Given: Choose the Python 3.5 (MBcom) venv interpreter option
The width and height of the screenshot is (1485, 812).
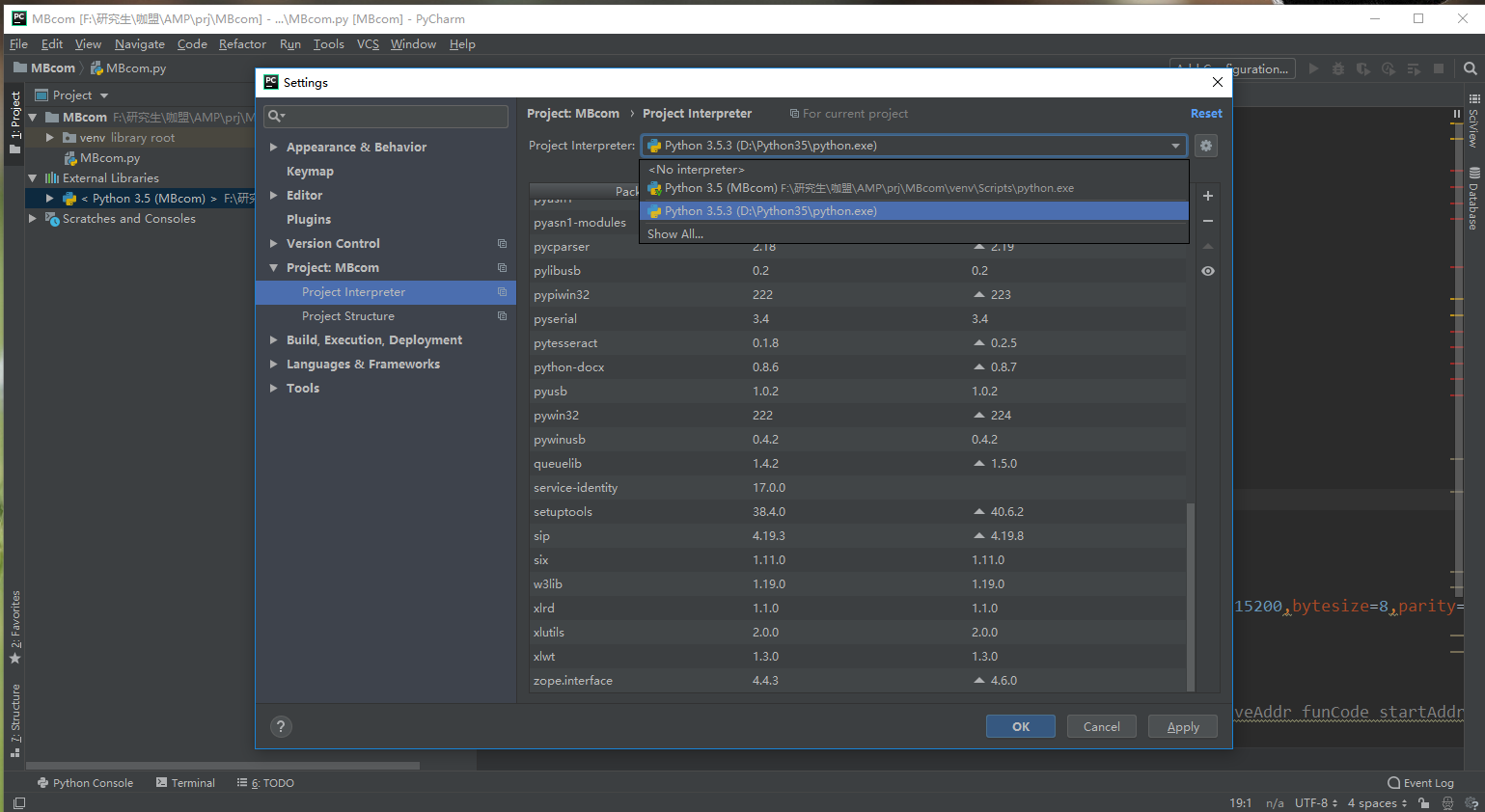Looking at the screenshot, I should point(914,188).
